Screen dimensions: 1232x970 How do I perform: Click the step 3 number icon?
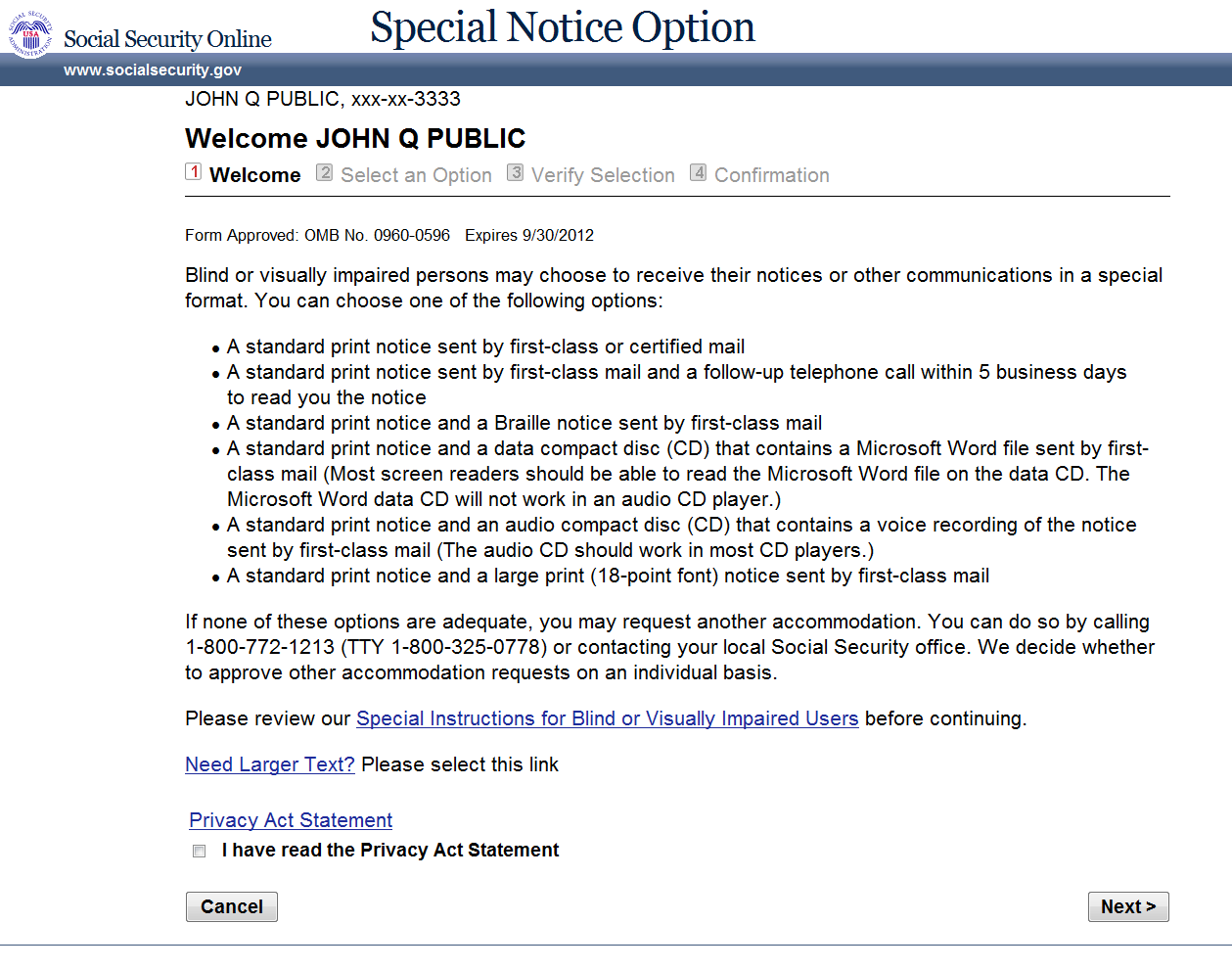click(x=515, y=173)
